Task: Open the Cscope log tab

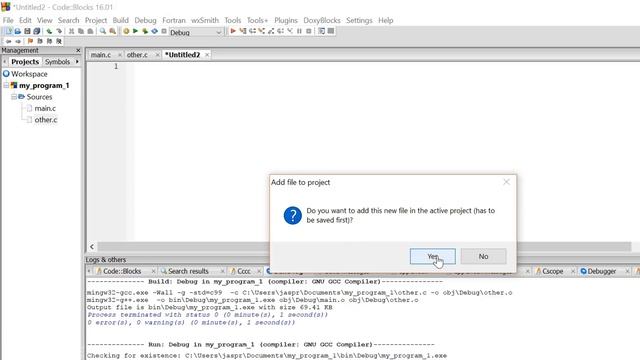Action: tap(553, 271)
